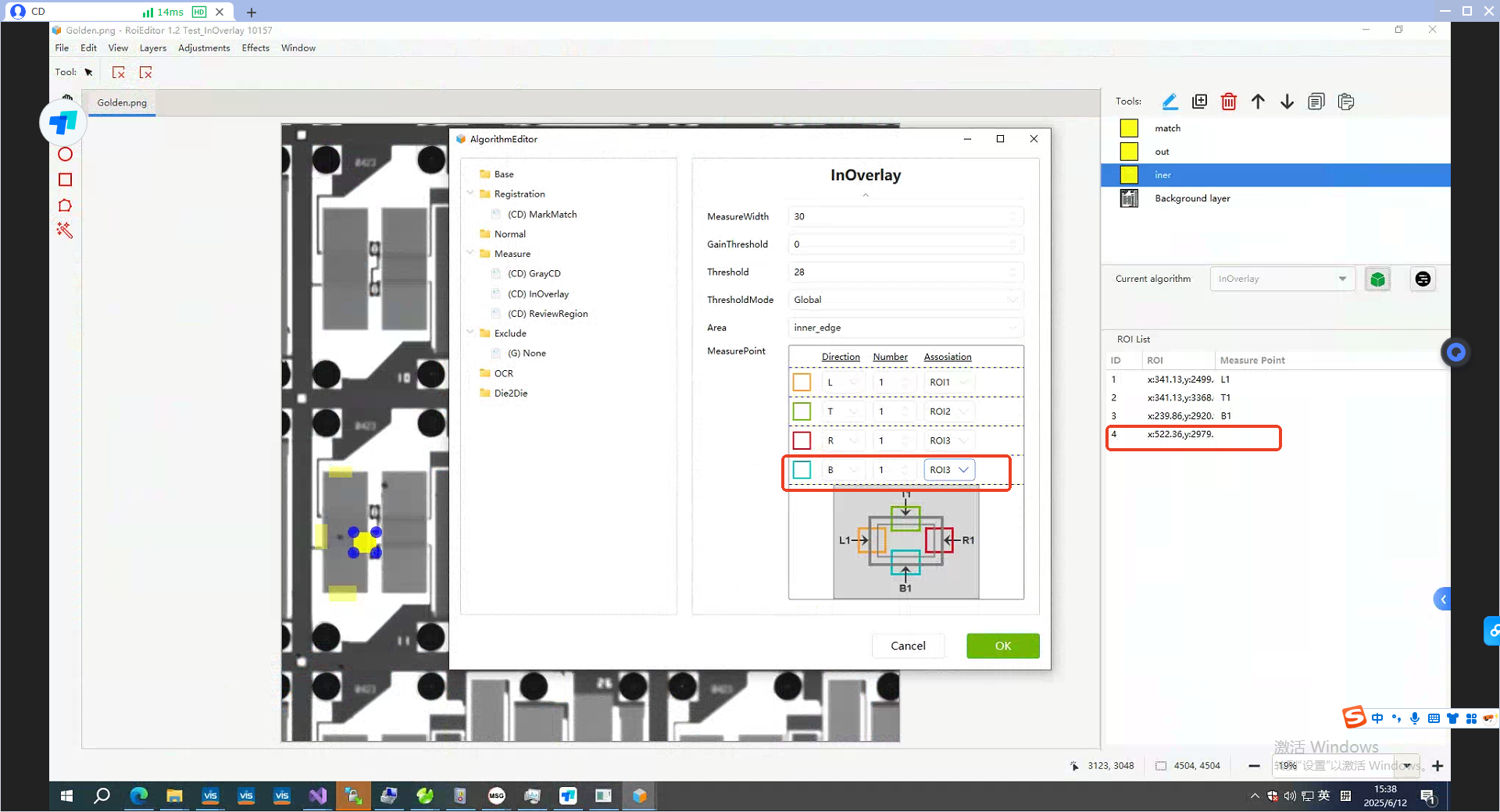Select the arrow pointer tool

click(x=88, y=73)
